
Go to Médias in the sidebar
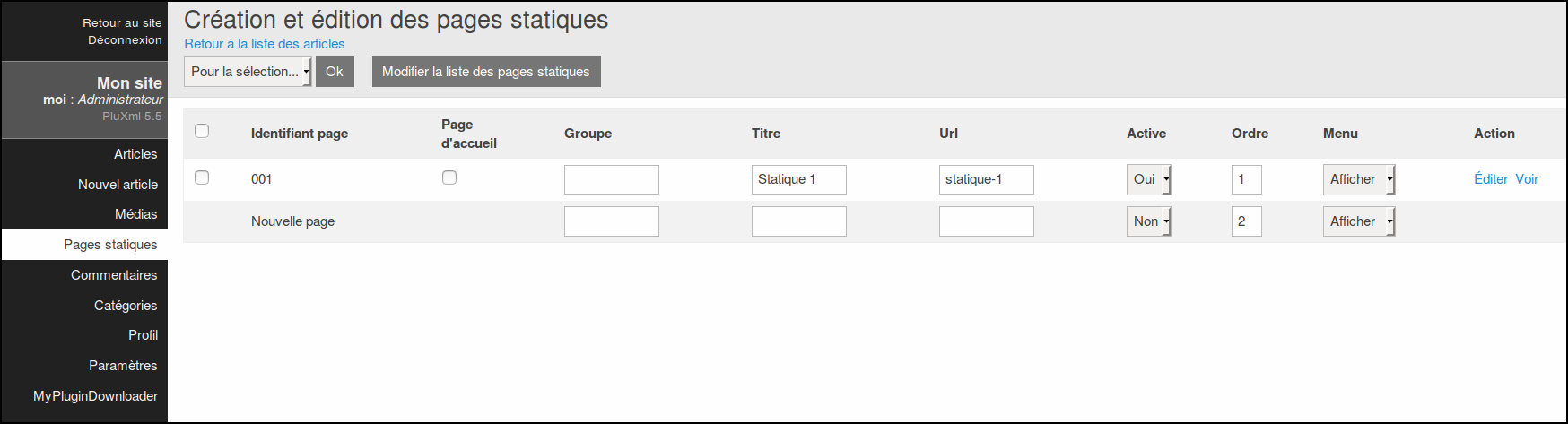coord(135,214)
